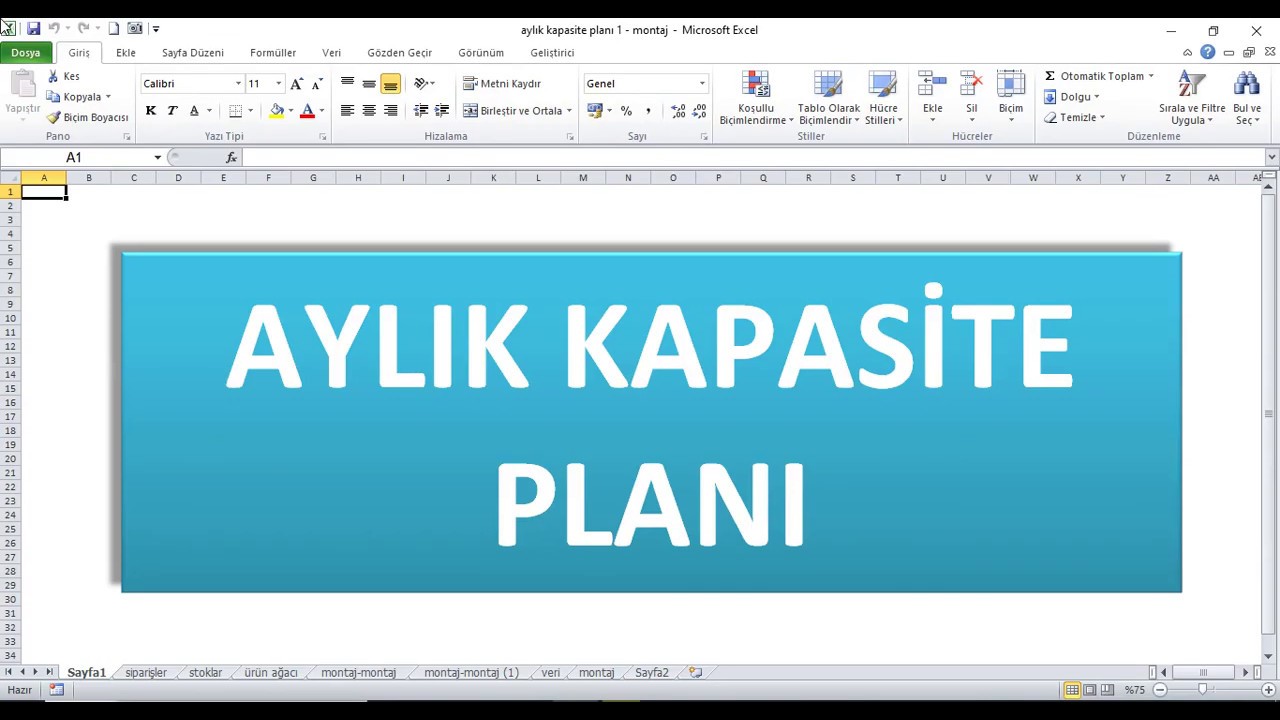Click in the formula bar input

(x=753, y=158)
